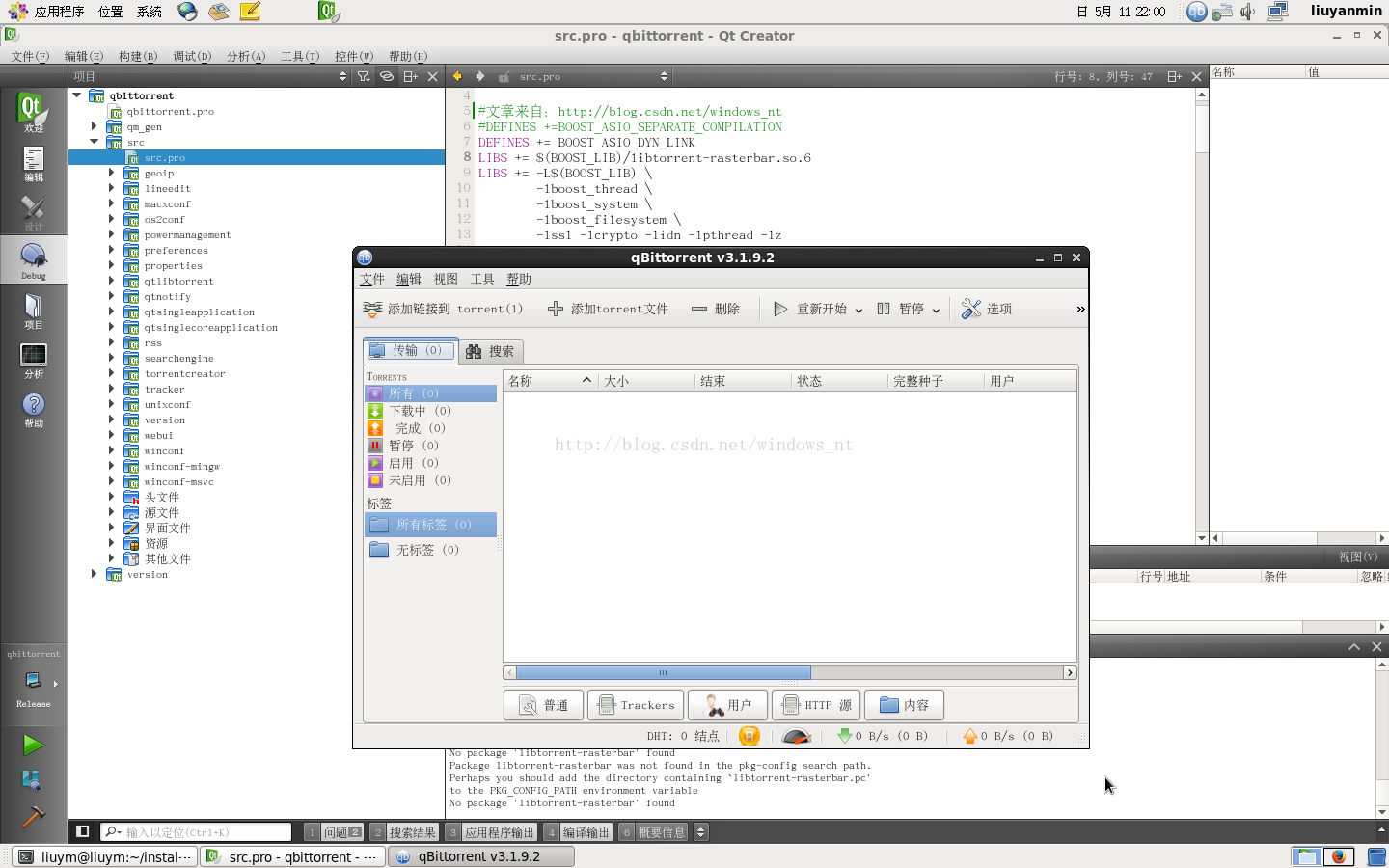Open the qbittorrent Release target selector
This screenshot has width=1389, height=868.
click(x=33, y=680)
